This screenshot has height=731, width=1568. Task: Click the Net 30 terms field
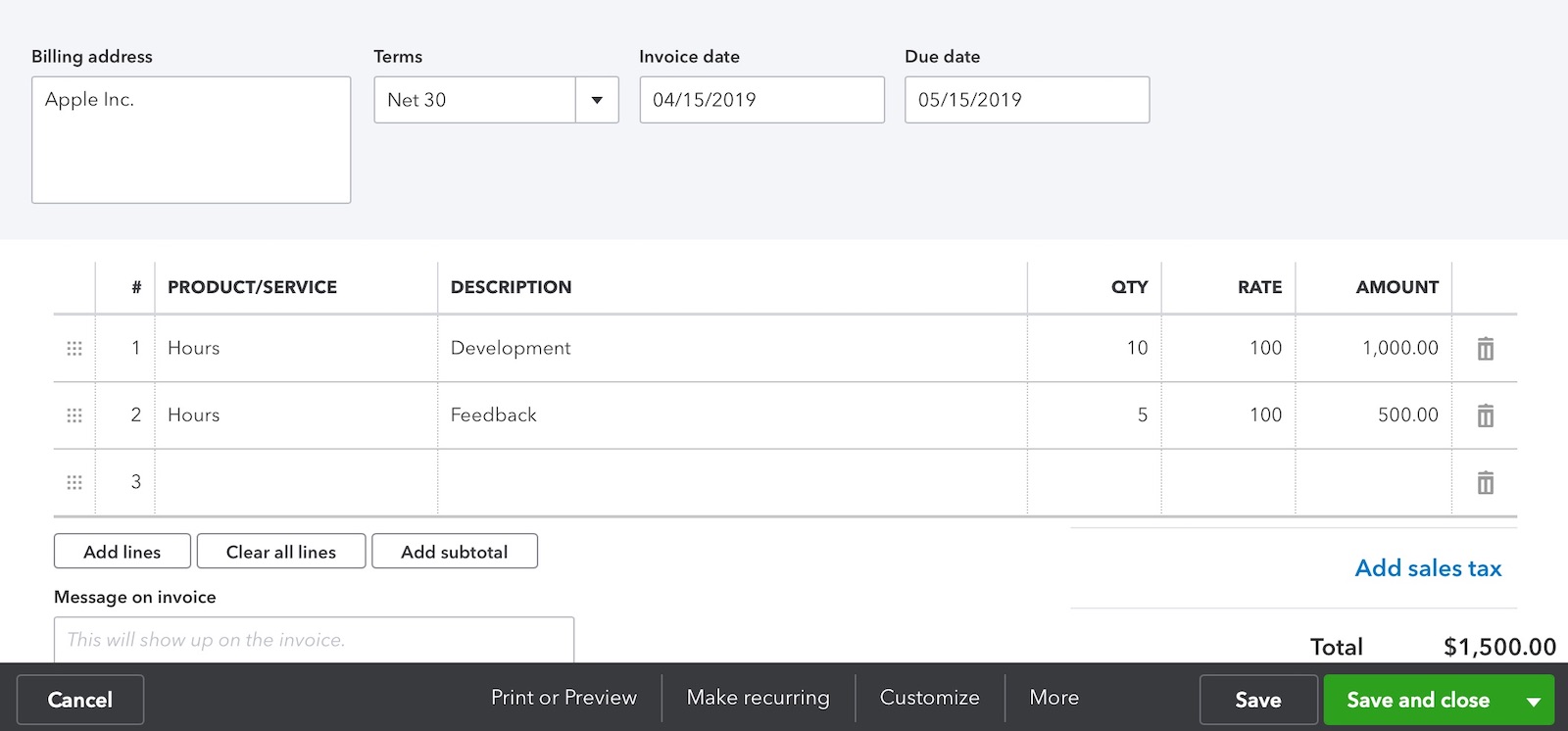pos(474,100)
